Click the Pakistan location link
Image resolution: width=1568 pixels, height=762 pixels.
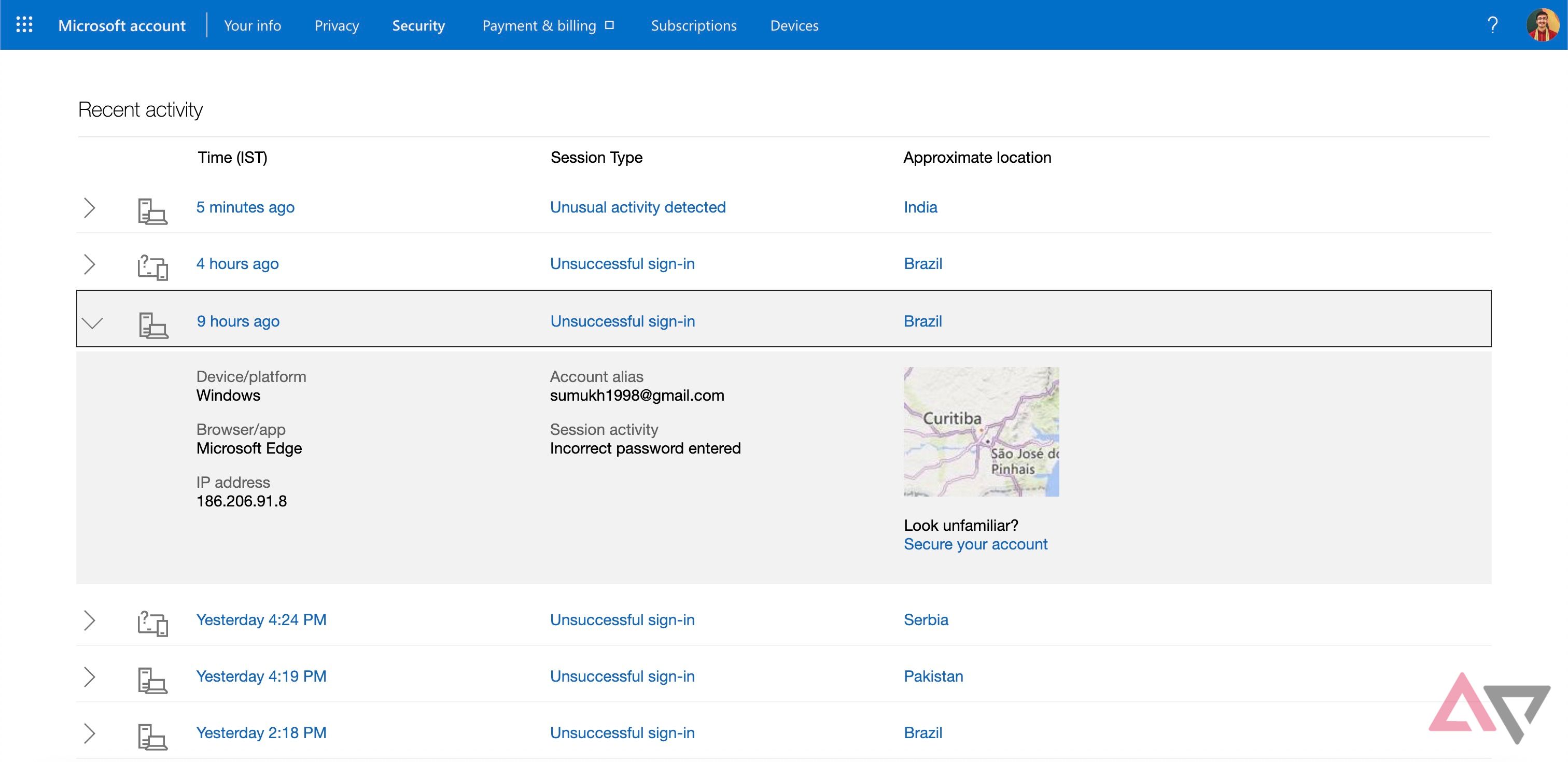[x=933, y=676]
